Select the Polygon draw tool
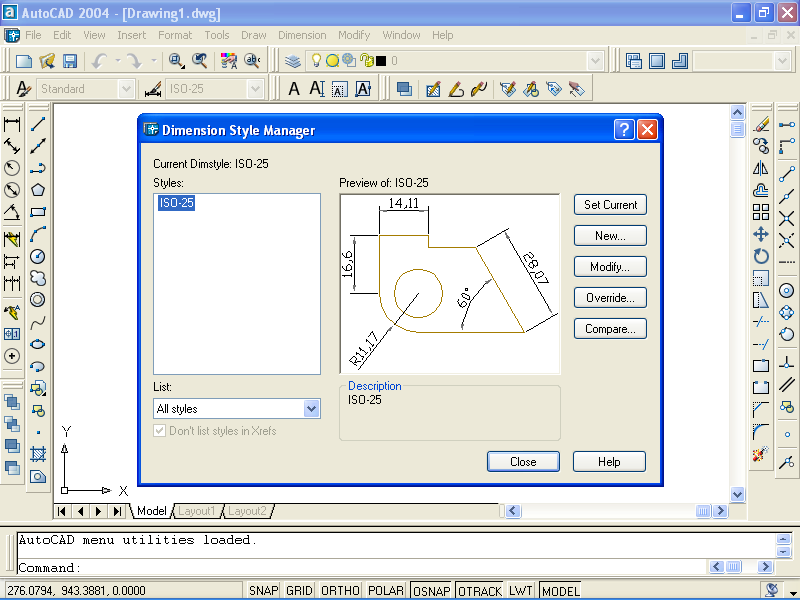Viewport: 800px width, 600px height. (38, 190)
